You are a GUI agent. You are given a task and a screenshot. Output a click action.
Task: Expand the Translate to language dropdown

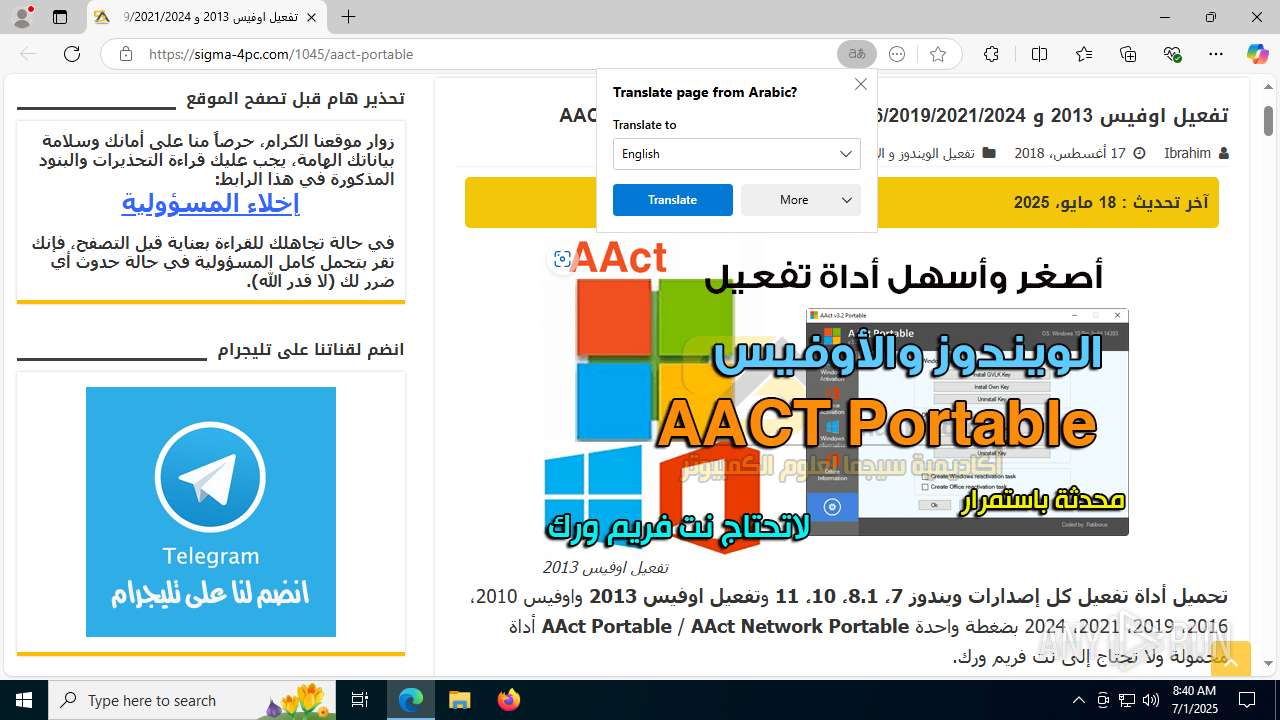coord(737,154)
